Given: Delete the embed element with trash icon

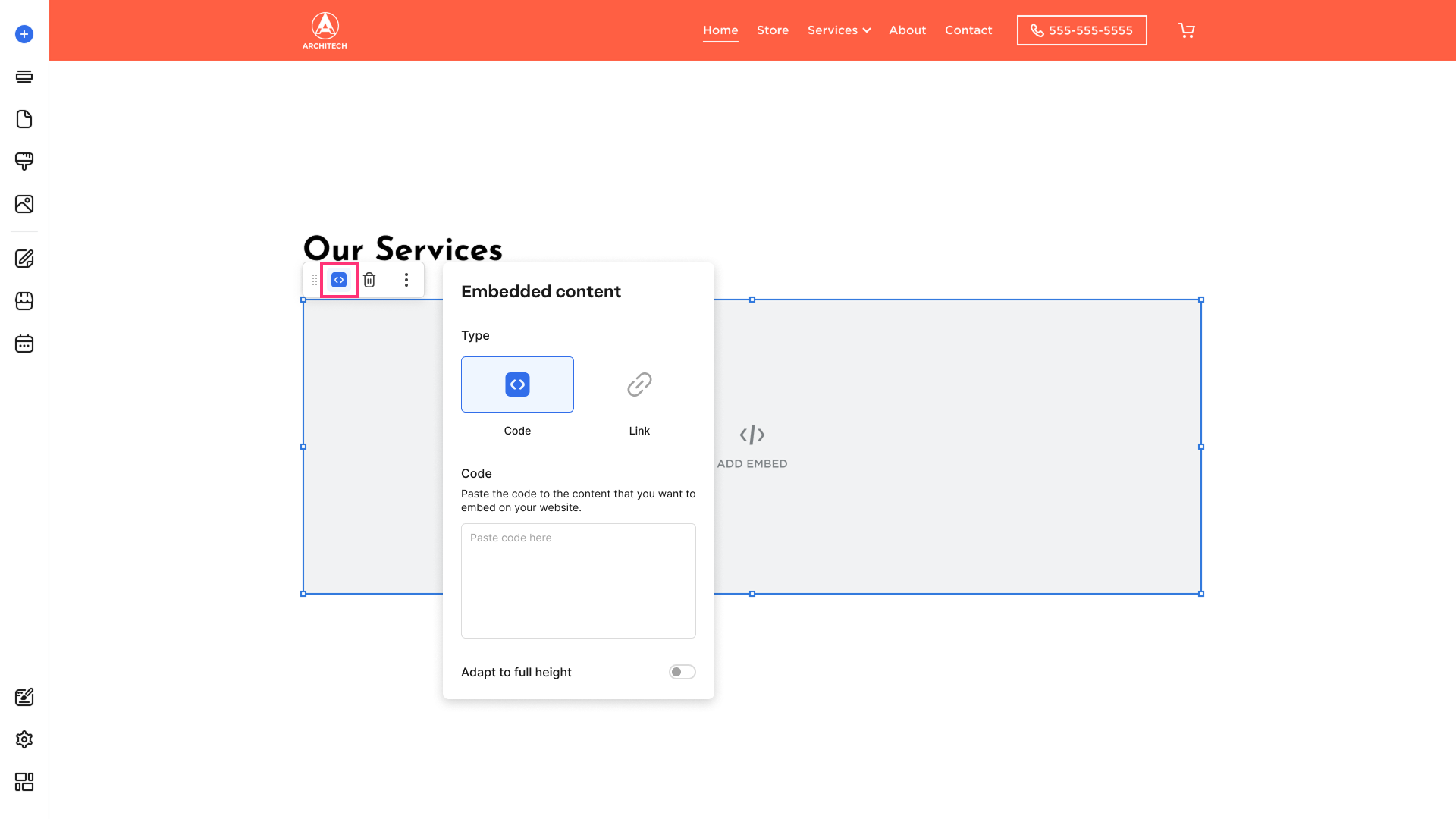Looking at the screenshot, I should pos(369,280).
